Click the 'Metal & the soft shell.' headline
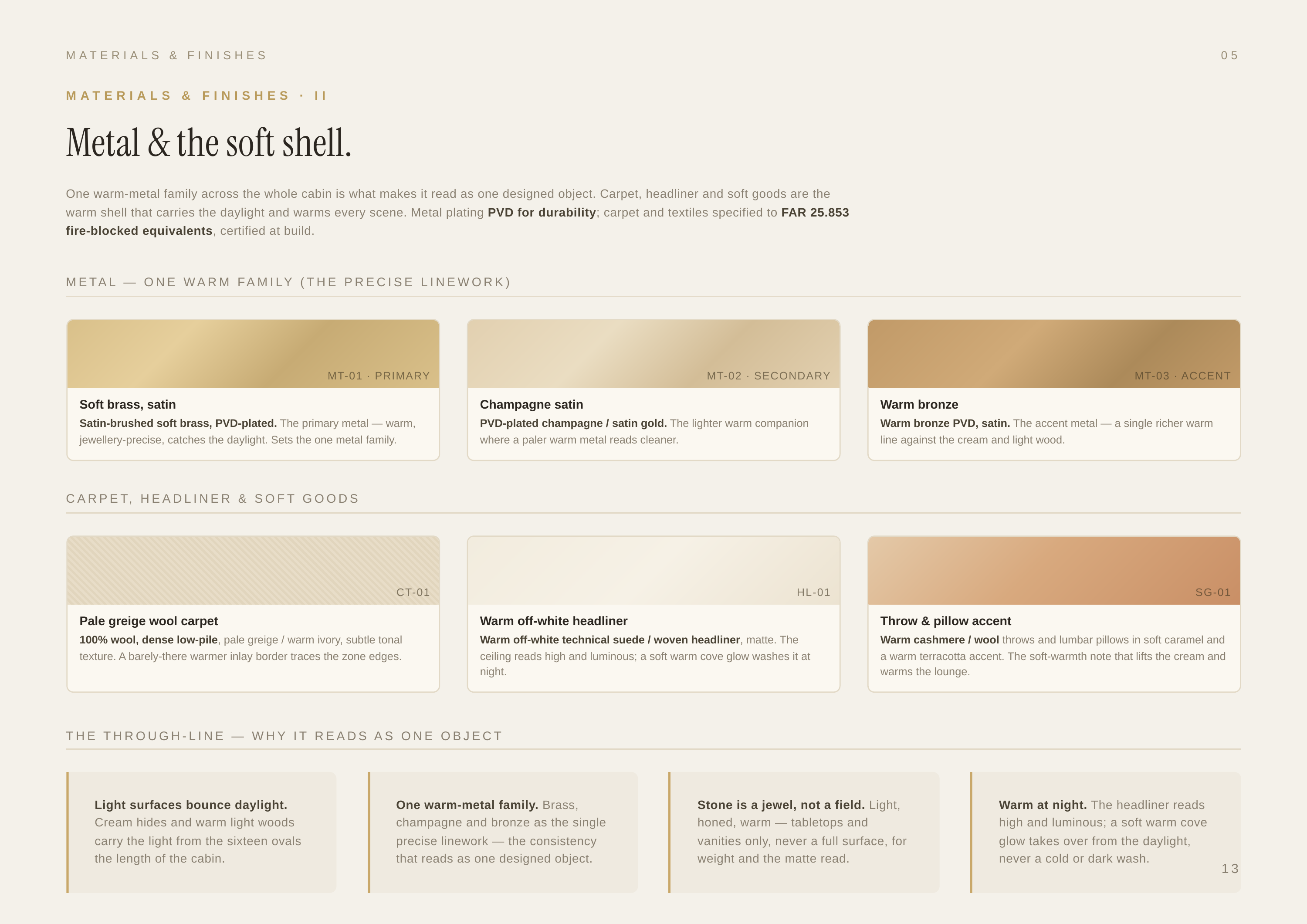Image resolution: width=1307 pixels, height=924 pixels. click(x=209, y=142)
